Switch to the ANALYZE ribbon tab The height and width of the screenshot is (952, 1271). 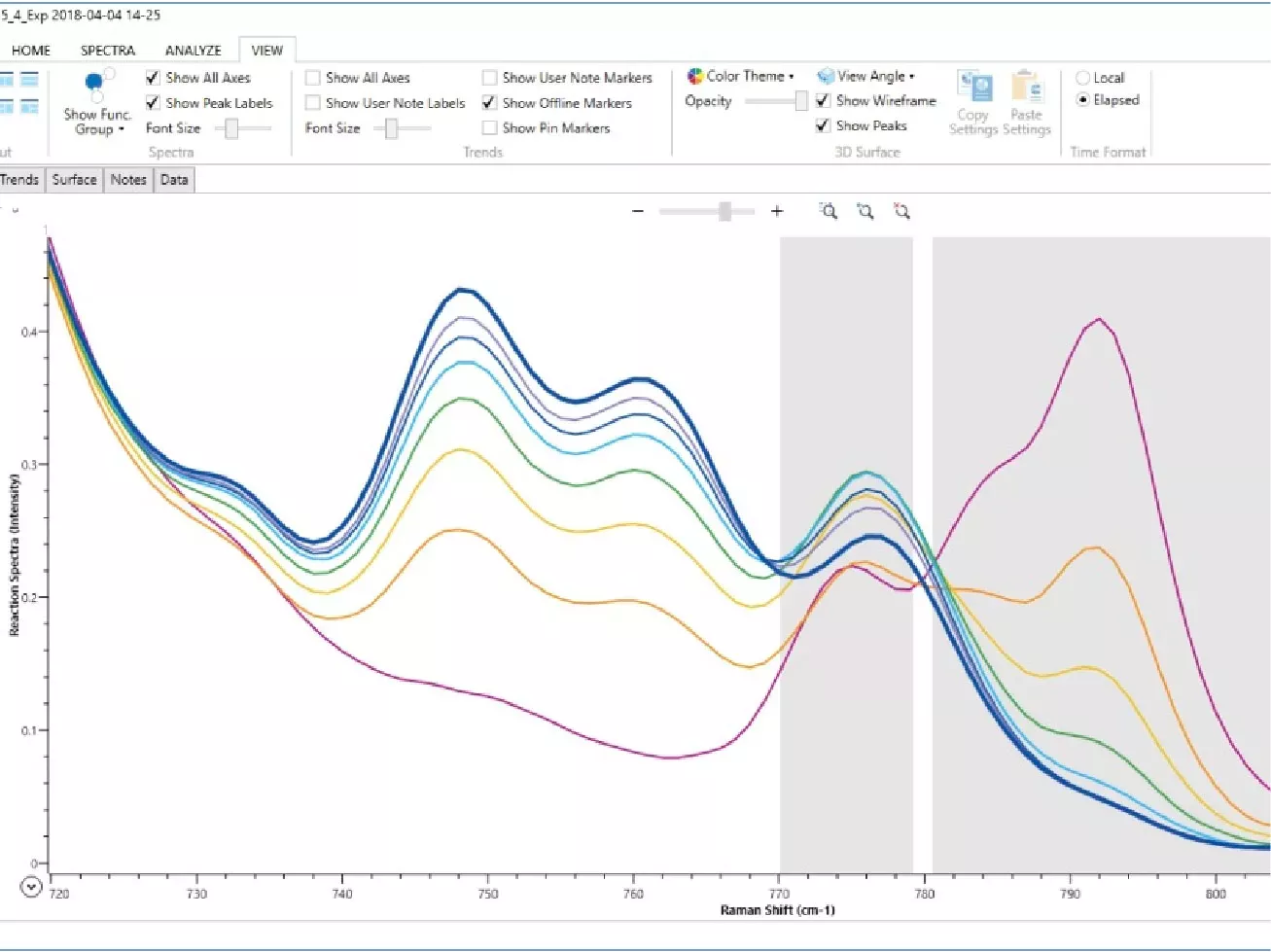click(x=193, y=51)
